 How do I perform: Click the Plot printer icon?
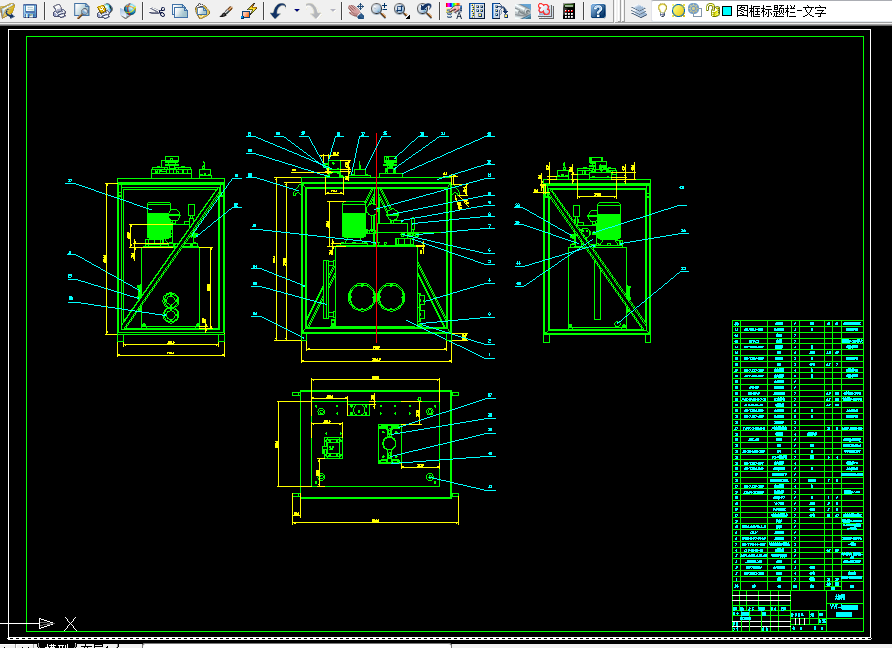click(59, 10)
